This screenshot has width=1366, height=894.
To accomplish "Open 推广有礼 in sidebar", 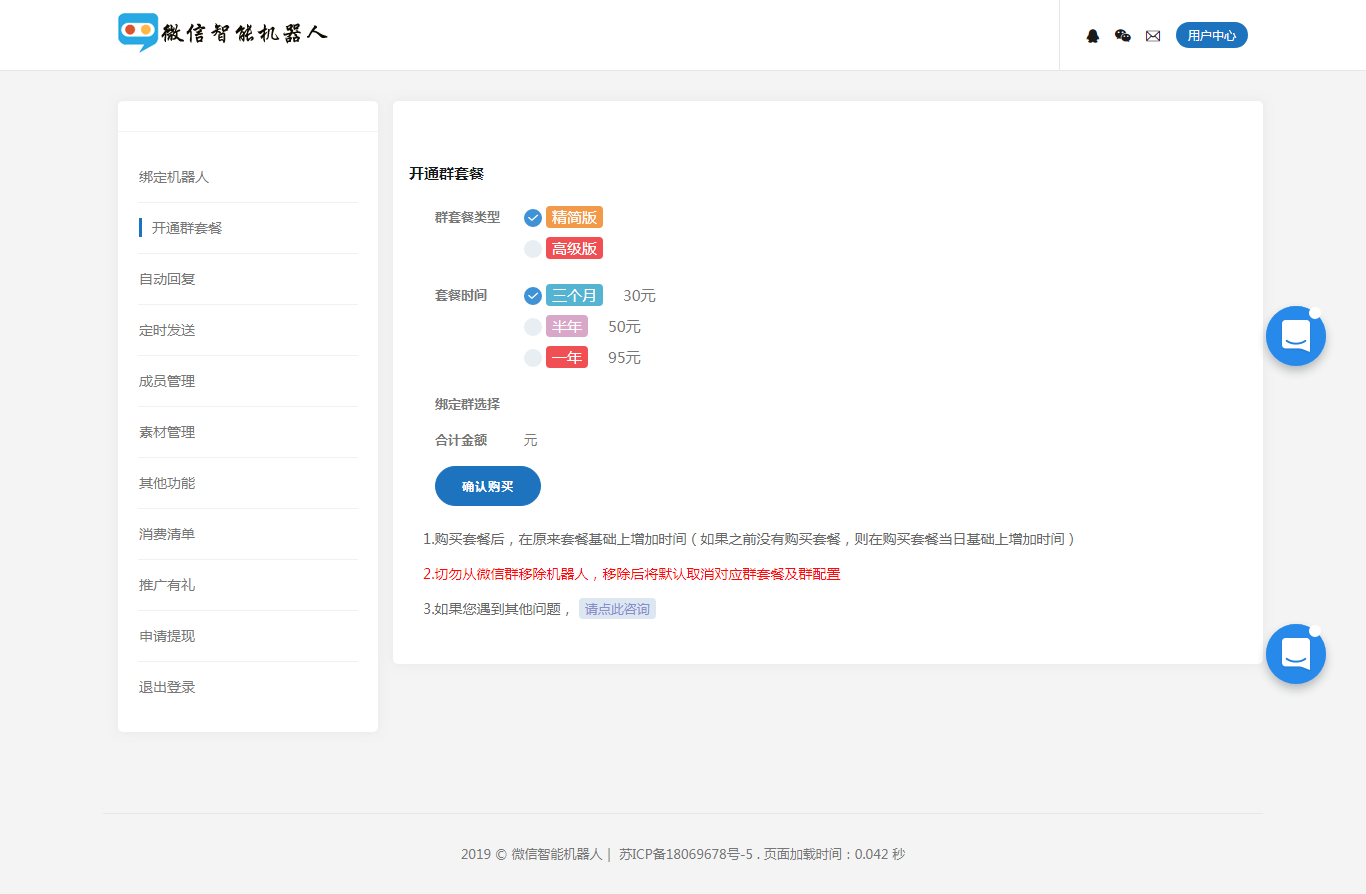I will click(x=167, y=585).
